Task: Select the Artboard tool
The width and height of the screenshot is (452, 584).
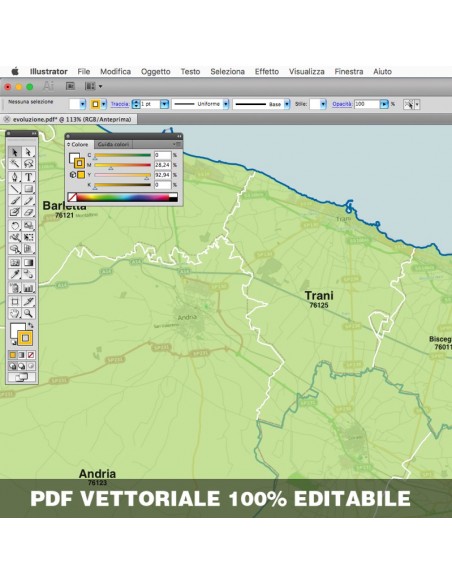Action: tap(15, 301)
